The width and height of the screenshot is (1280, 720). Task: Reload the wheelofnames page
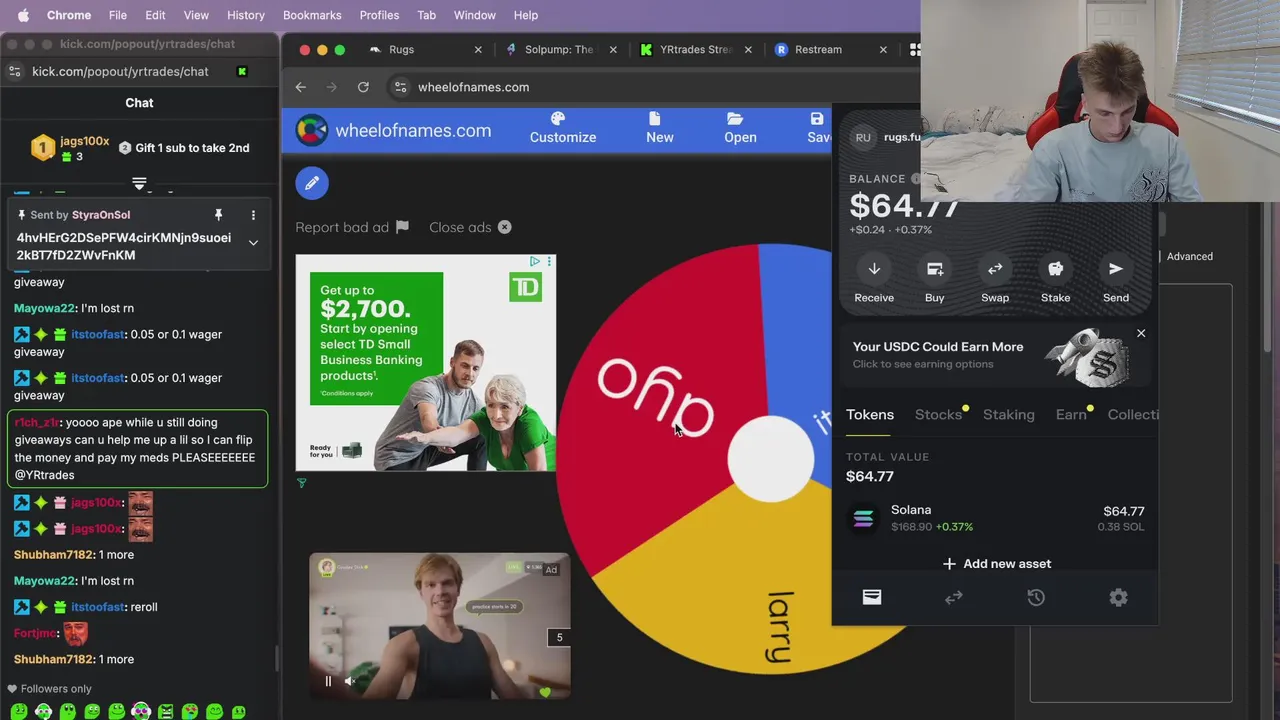[363, 87]
